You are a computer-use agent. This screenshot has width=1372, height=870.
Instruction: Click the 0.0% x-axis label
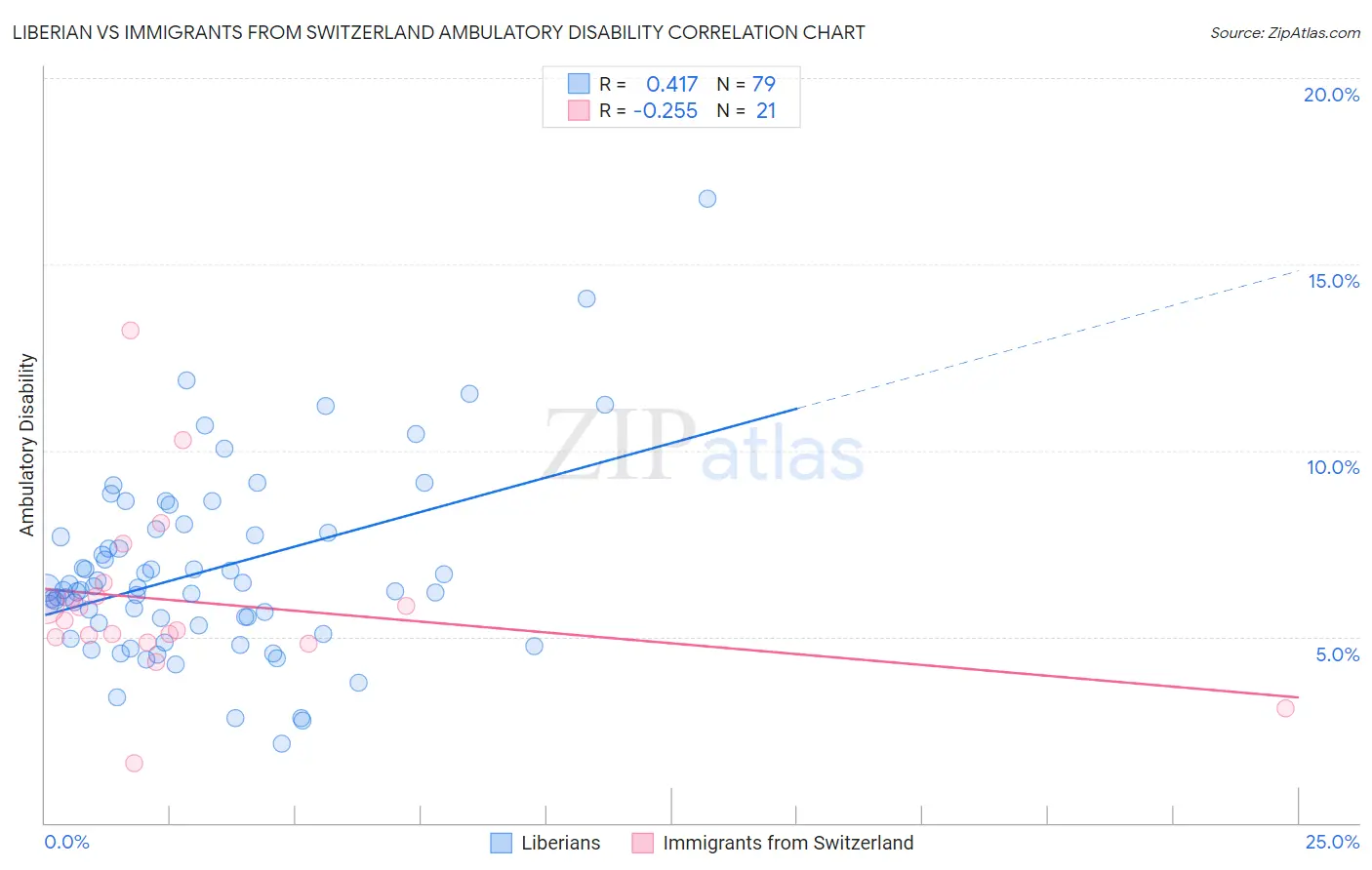[66, 842]
